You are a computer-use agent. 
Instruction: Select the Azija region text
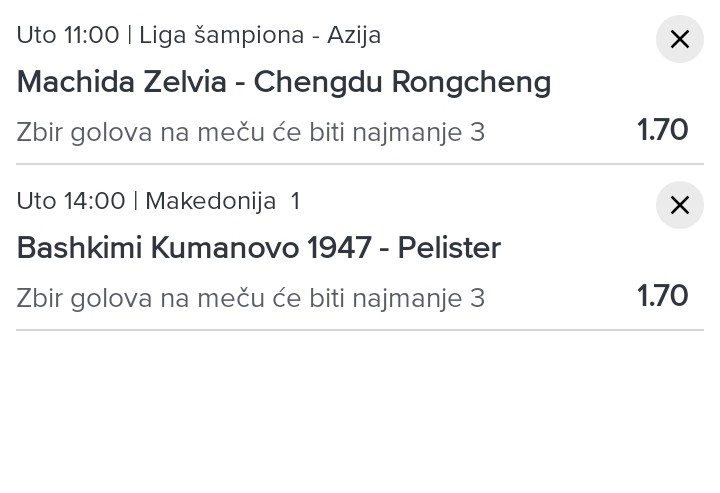coord(354,35)
